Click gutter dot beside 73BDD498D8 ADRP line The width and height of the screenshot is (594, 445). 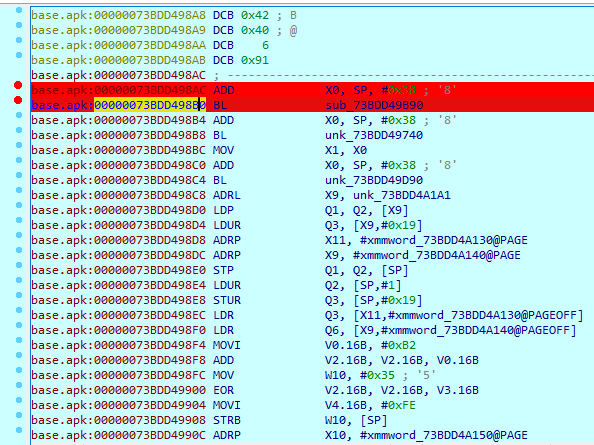point(19,235)
